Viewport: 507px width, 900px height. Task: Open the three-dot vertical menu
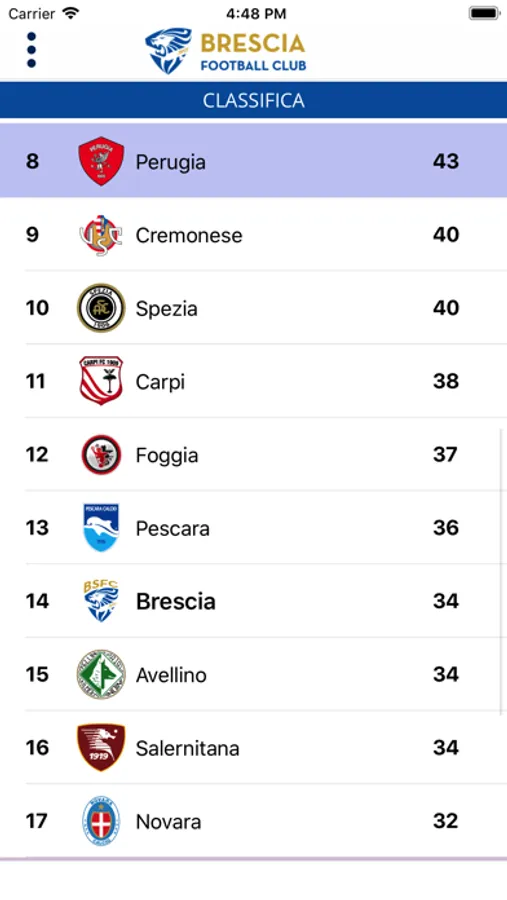click(31, 50)
